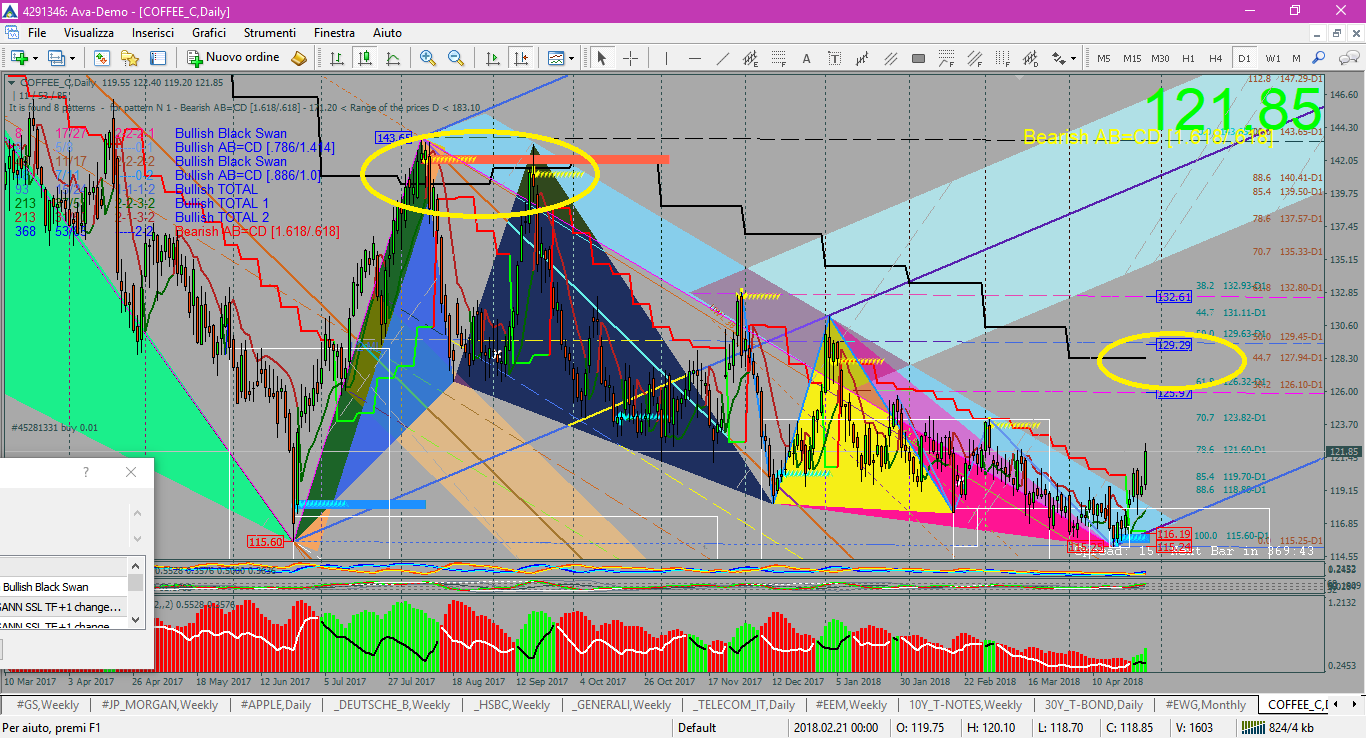Select Bullish Black Swan list row
Image resolution: width=1366 pixels, height=738 pixels.
click(64, 587)
